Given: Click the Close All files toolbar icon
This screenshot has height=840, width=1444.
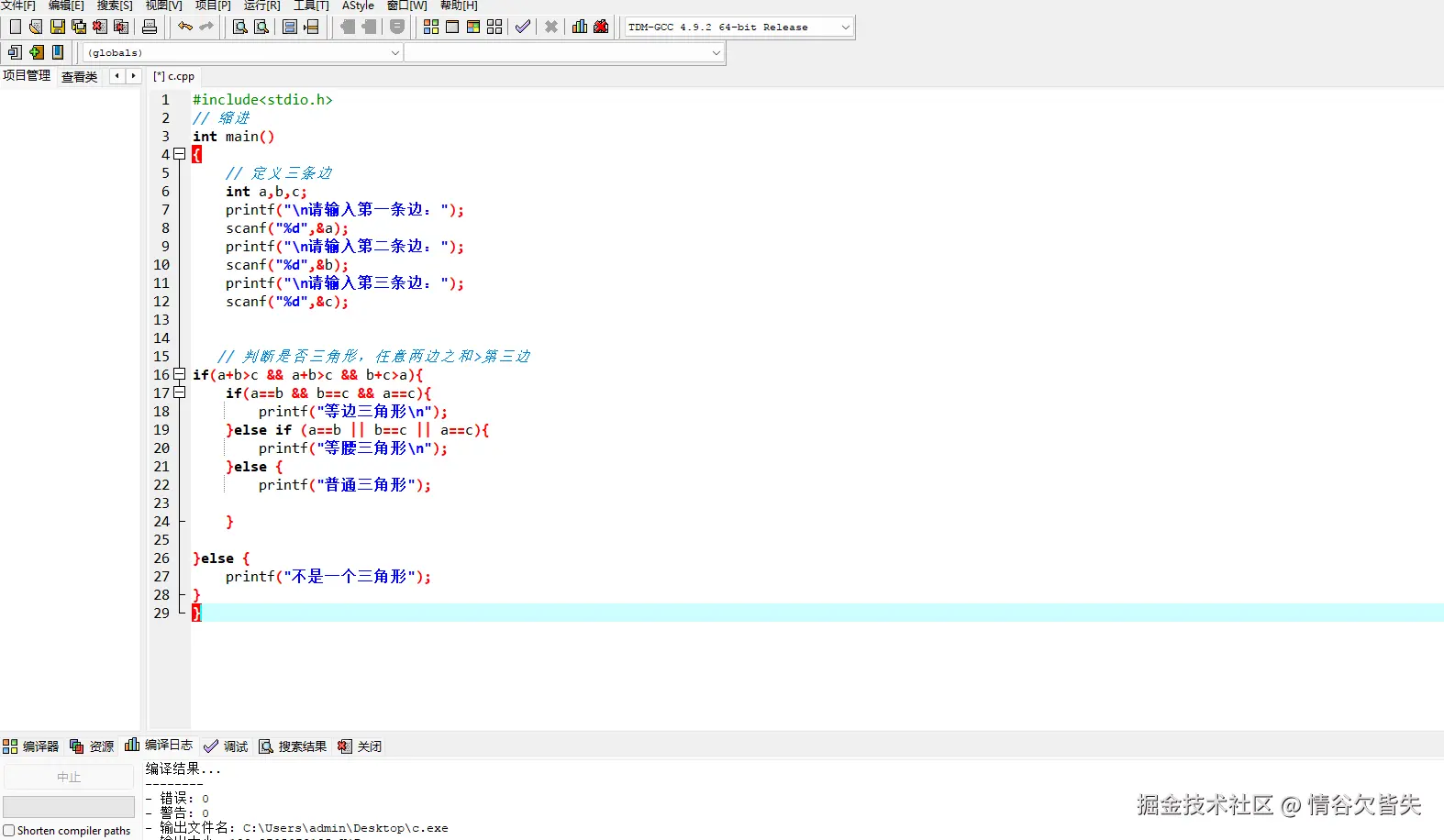Looking at the screenshot, I should (x=120, y=27).
